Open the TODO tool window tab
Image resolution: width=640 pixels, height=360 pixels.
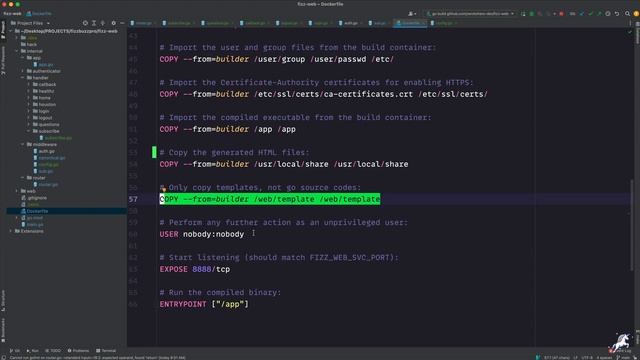click(x=53, y=351)
